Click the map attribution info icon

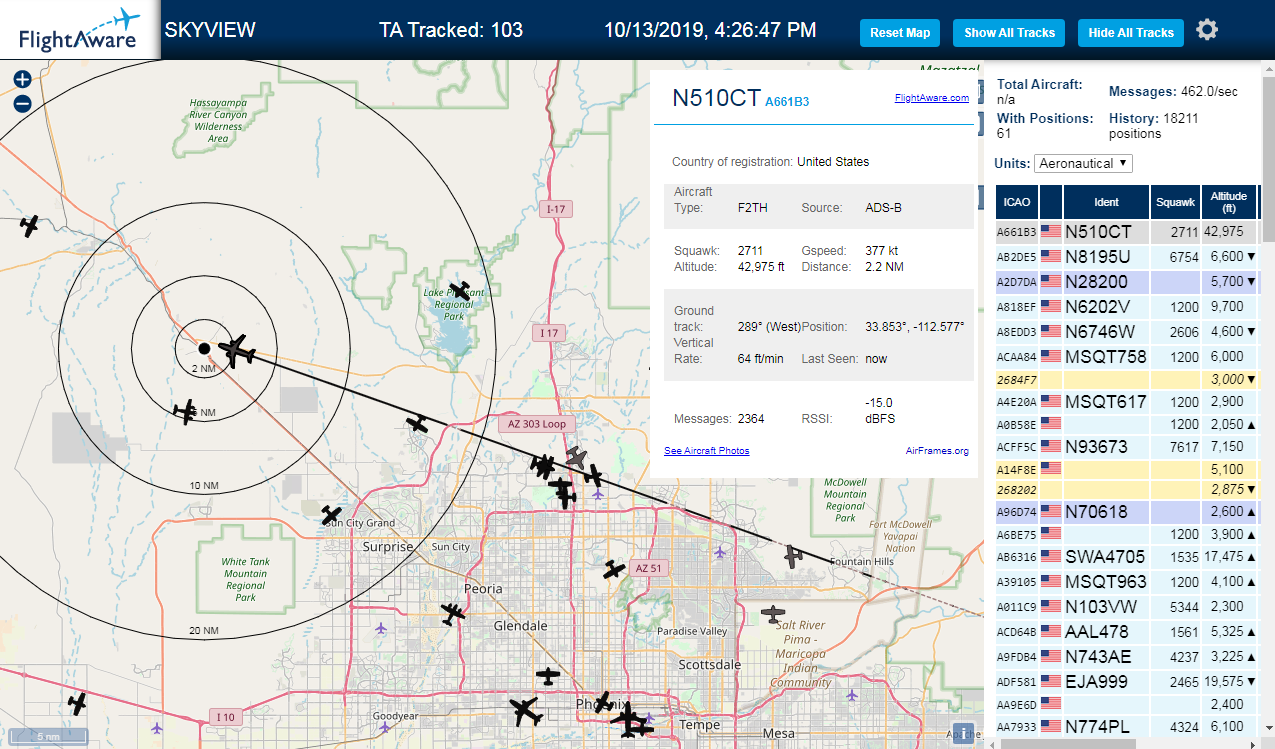pyautogui.click(x=964, y=733)
